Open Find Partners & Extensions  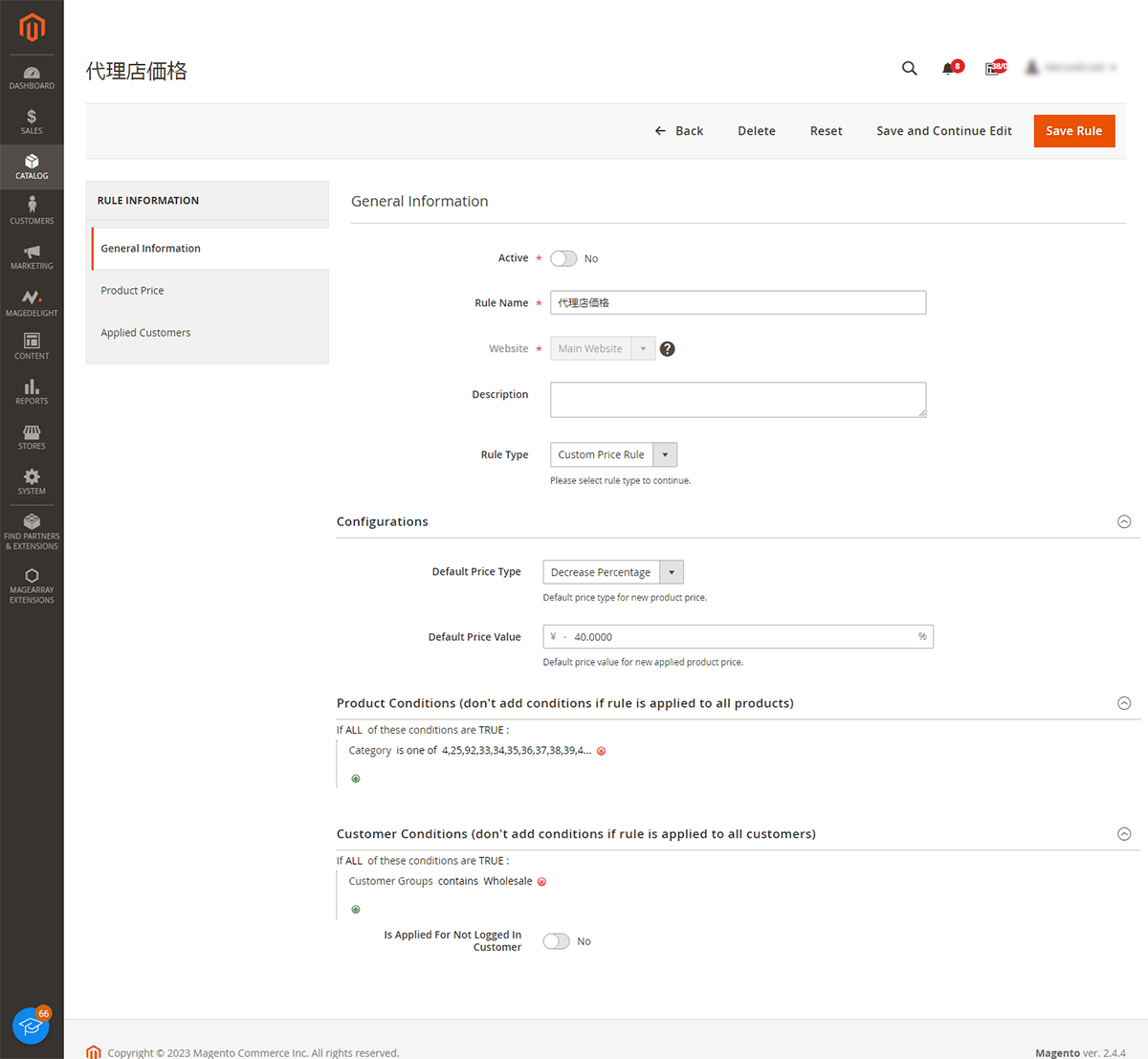32,531
